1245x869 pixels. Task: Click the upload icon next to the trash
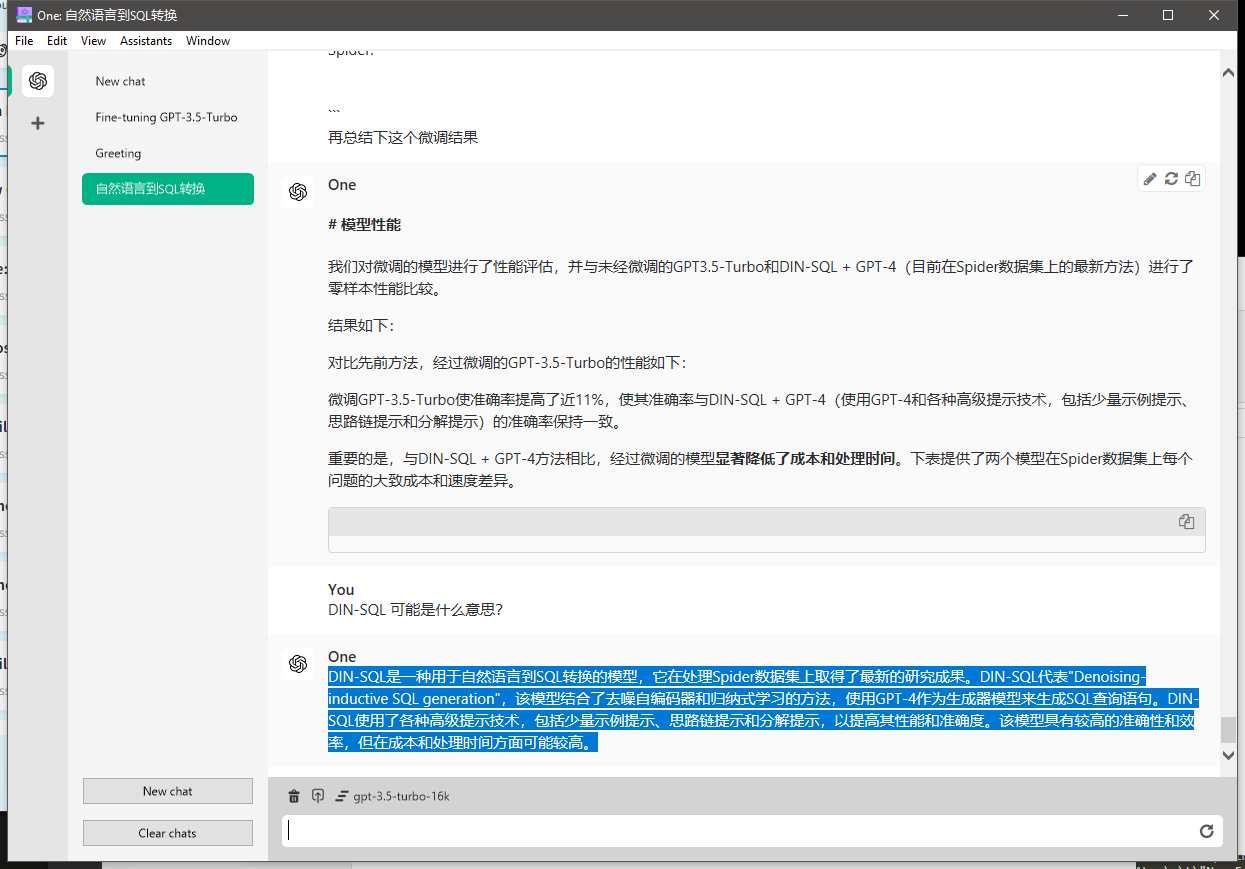coord(318,796)
